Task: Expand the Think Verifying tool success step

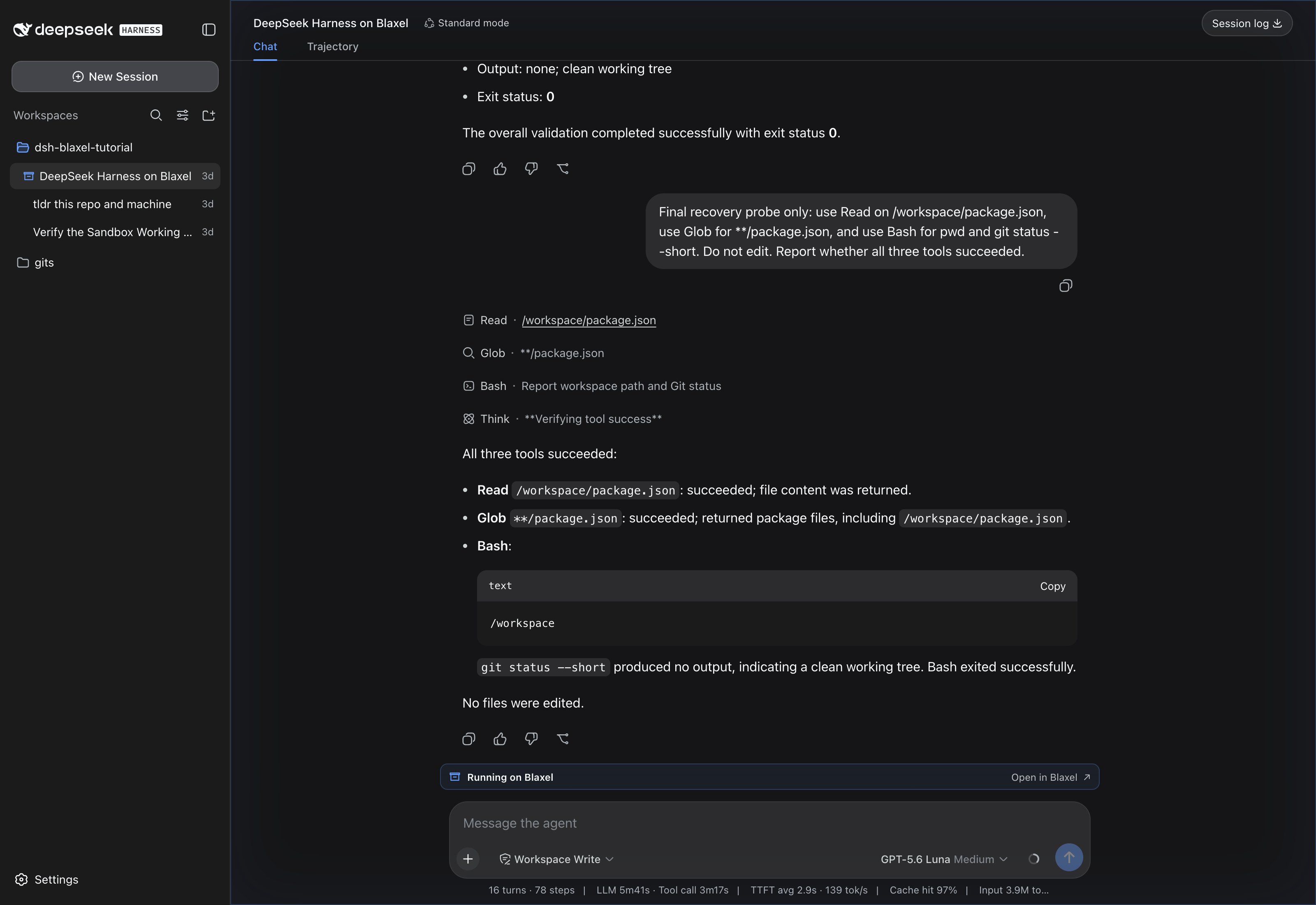Action: pos(562,419)
